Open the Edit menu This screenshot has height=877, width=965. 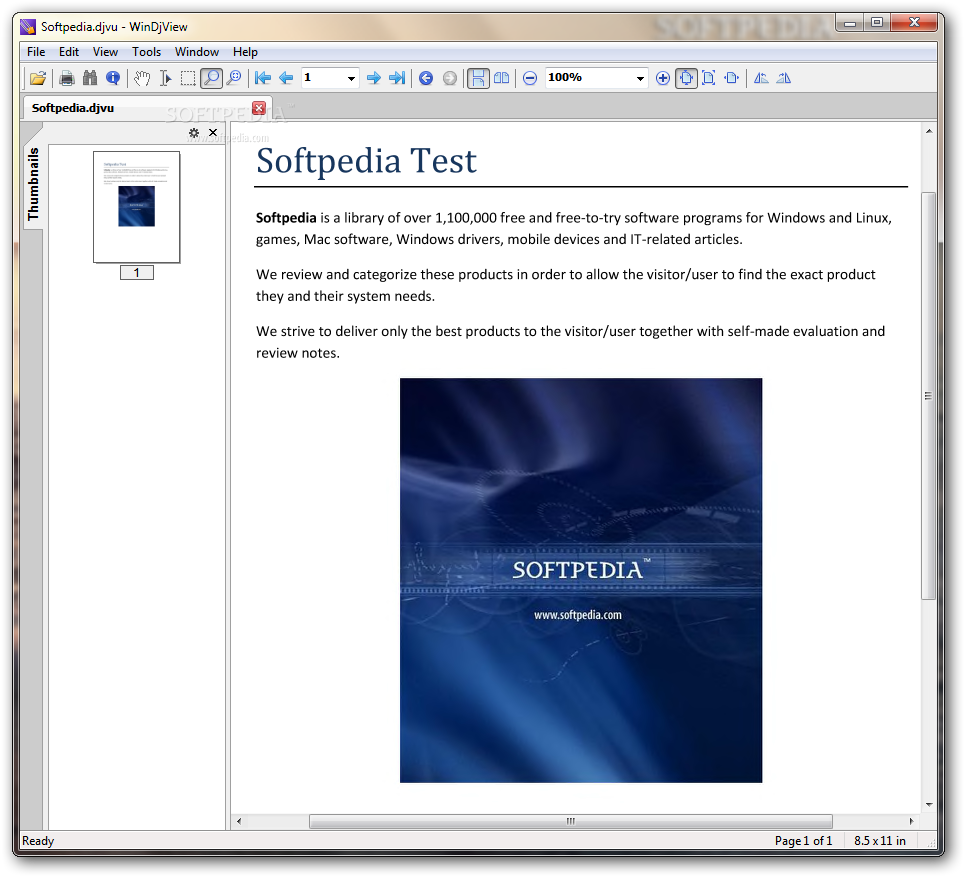[69, 52]
